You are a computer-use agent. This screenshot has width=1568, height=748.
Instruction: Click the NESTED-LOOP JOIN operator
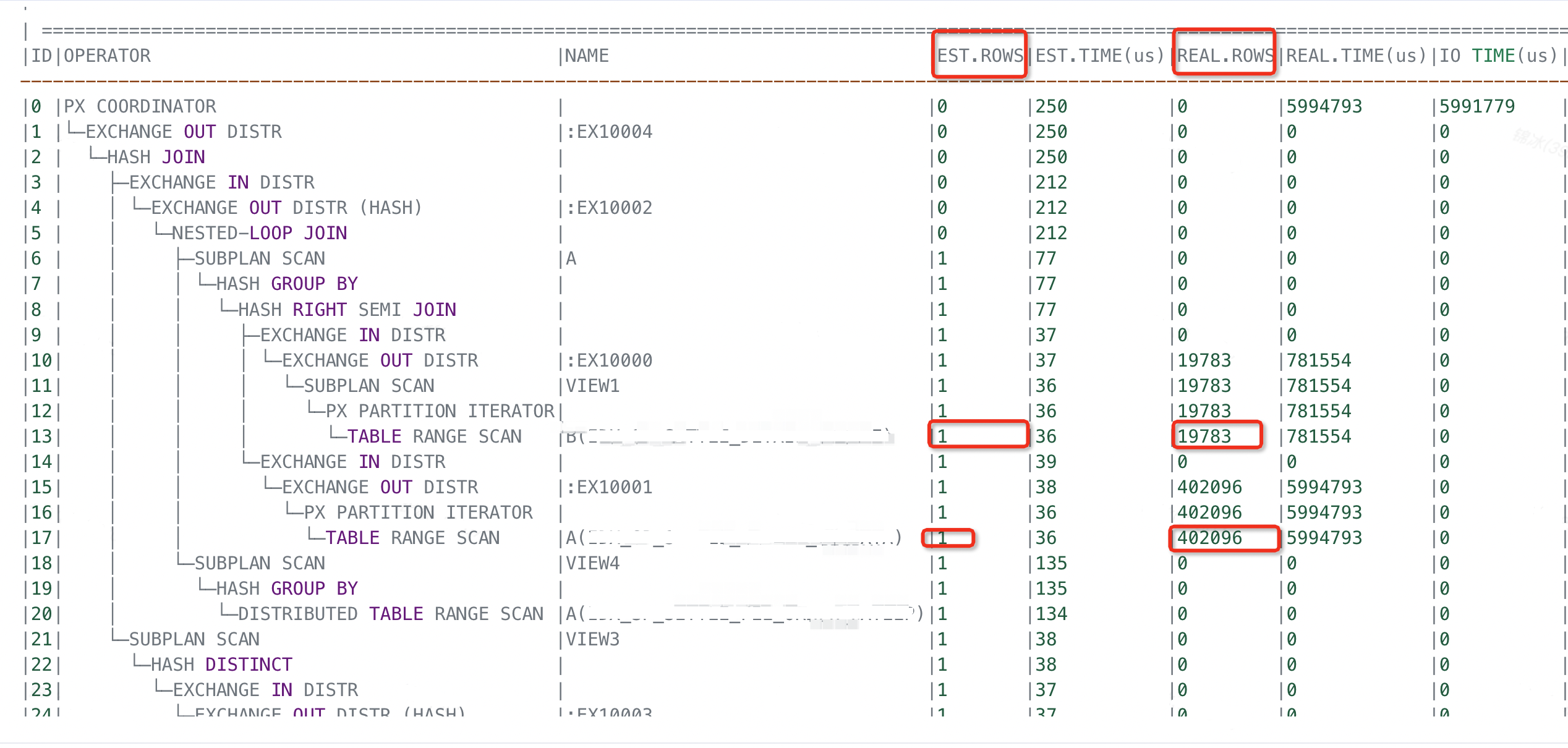pos(260,232)
